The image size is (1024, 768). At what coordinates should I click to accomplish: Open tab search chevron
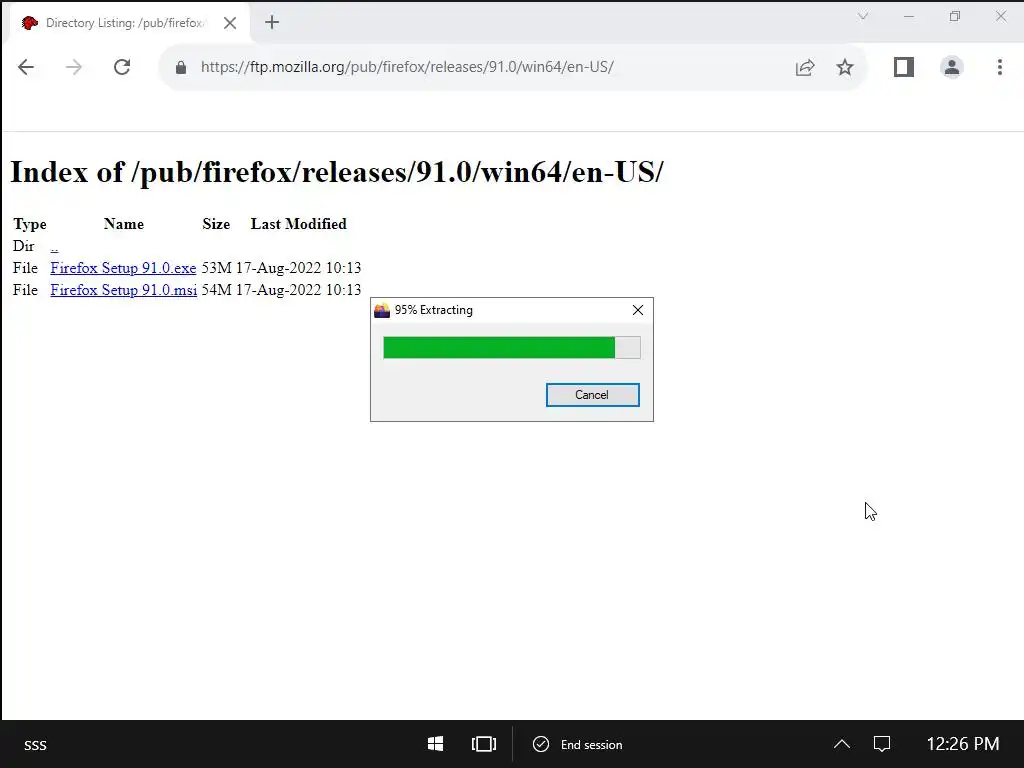click(863, 16)
